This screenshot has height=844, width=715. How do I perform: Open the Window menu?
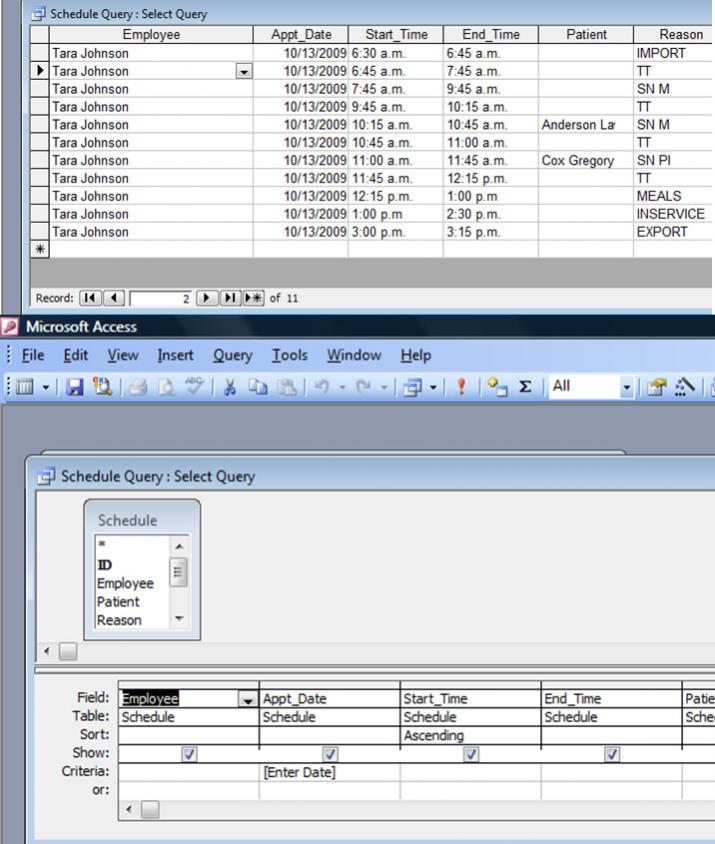point(354,355)
